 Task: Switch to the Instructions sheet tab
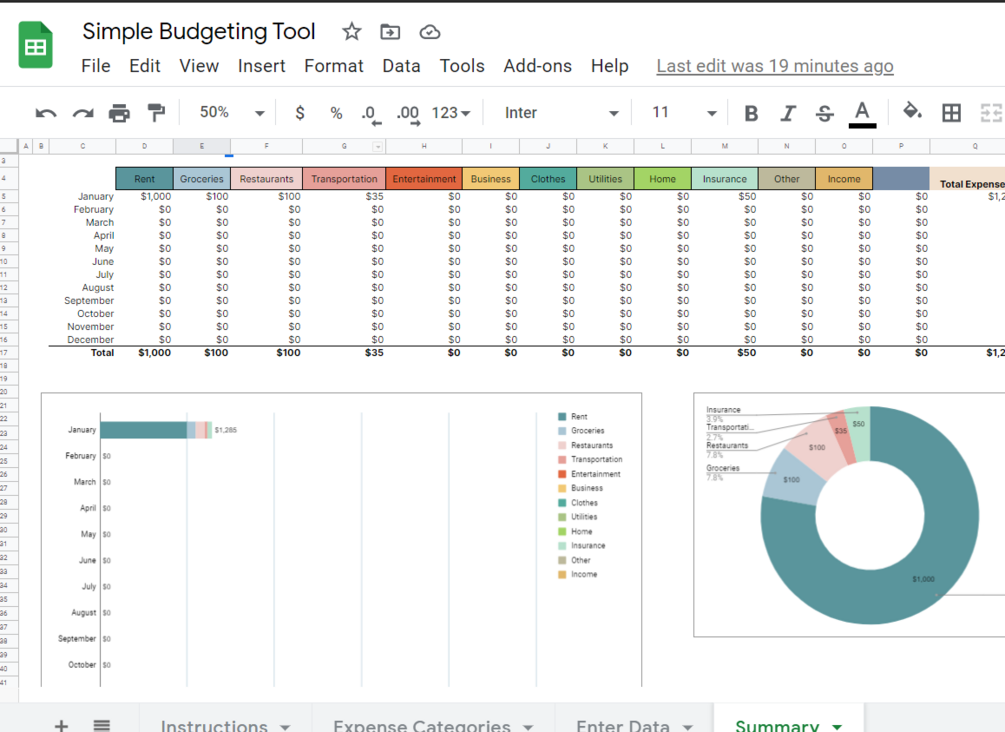point(214,725)
